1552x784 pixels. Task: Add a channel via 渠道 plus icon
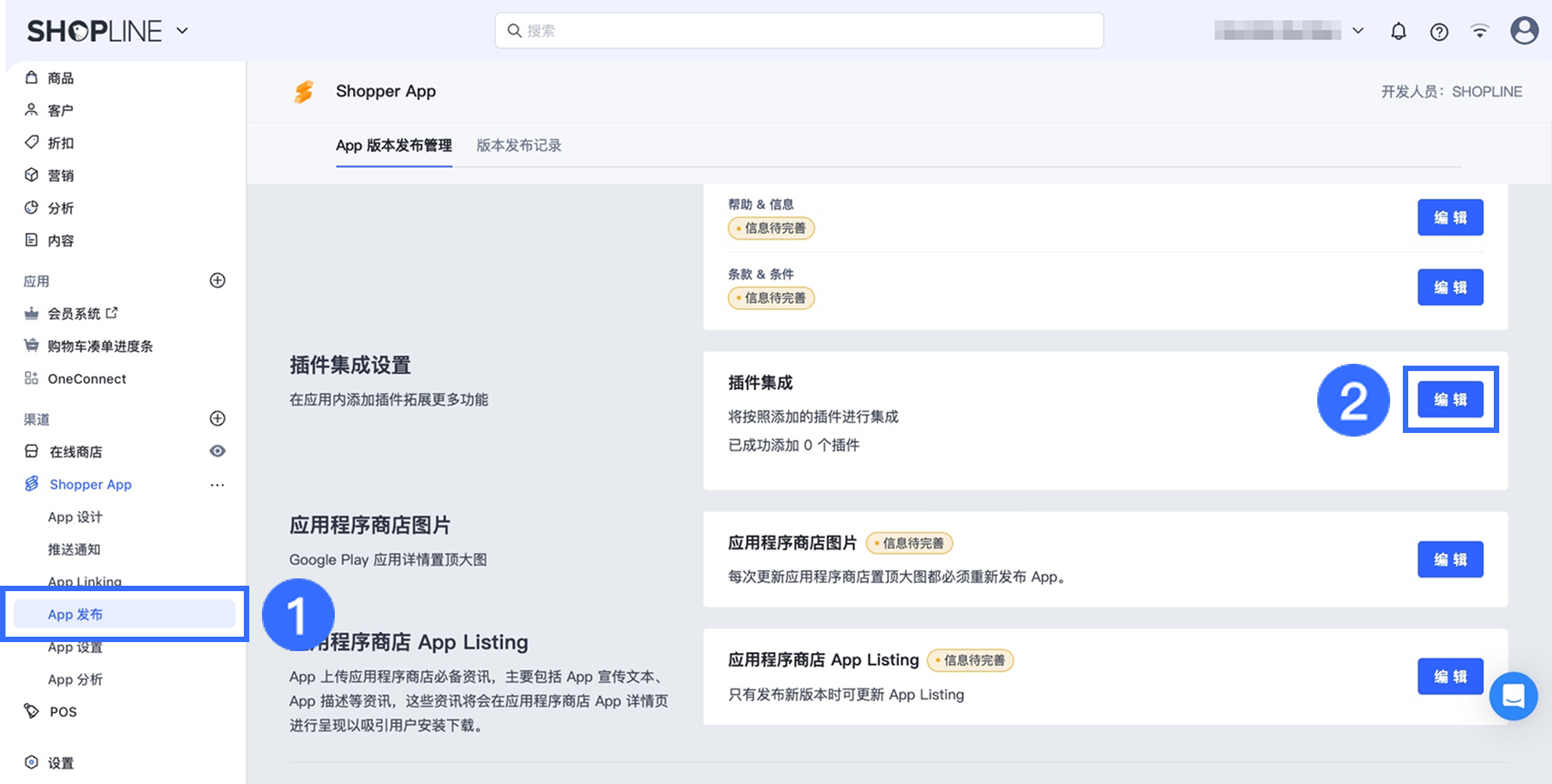tap(217, 418)
